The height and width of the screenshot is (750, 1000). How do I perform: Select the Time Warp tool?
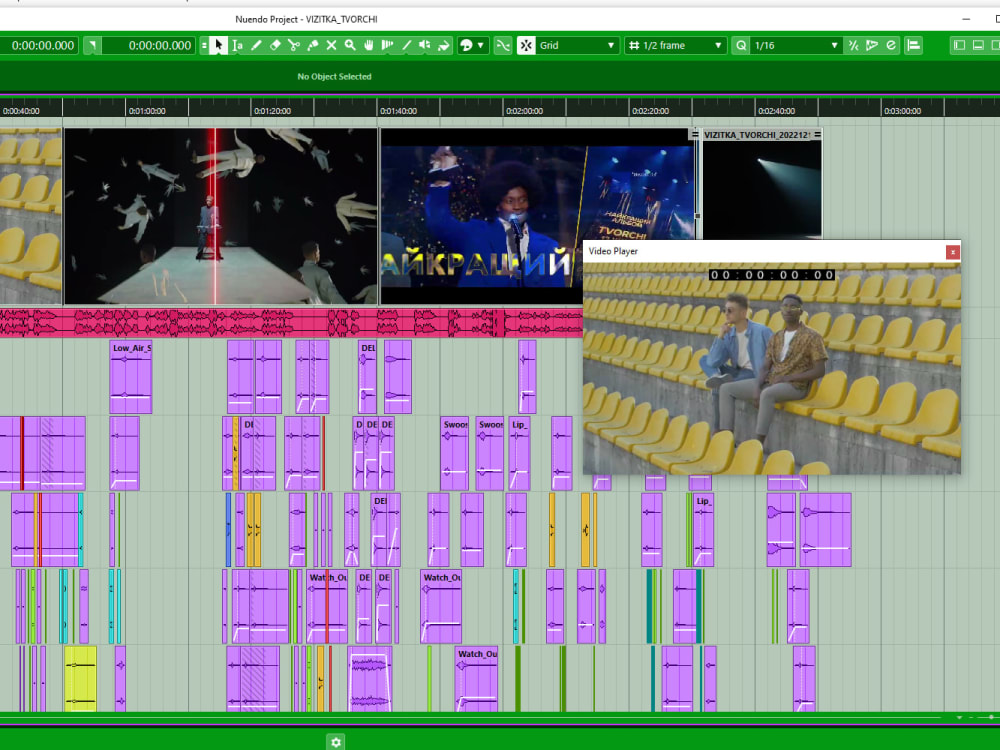click(387, 45)
